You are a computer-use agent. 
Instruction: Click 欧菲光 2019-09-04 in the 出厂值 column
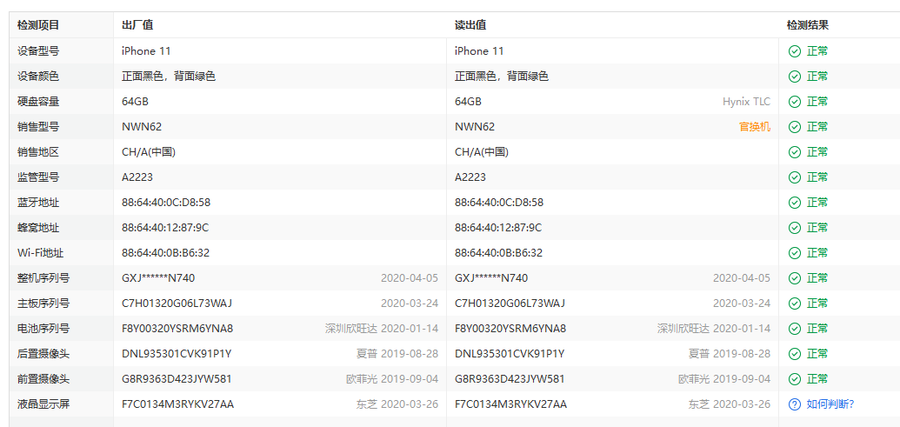(x=392, y=379)
